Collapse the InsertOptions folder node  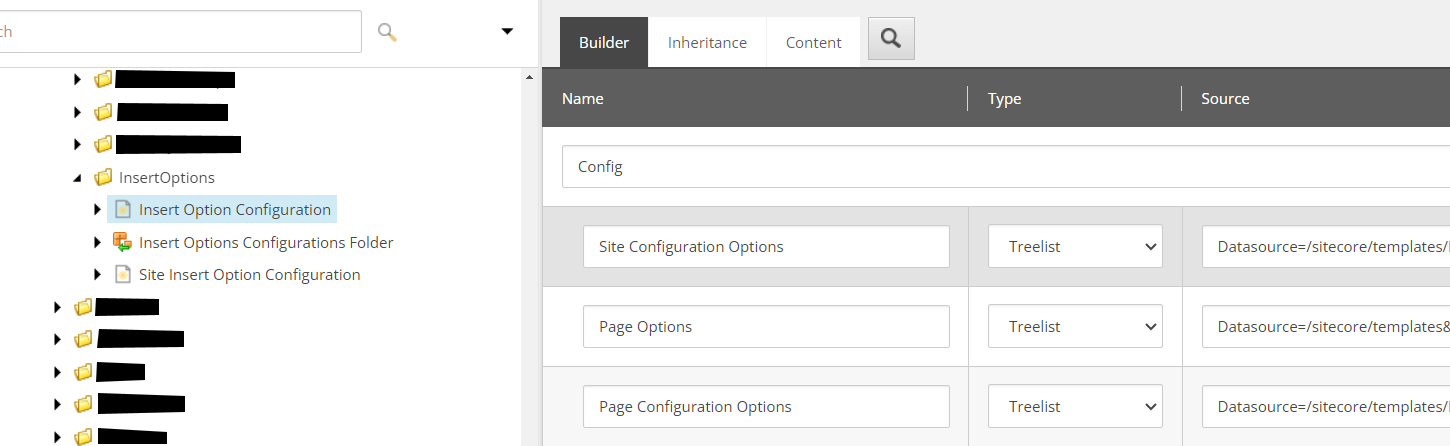tap(78, 178)
